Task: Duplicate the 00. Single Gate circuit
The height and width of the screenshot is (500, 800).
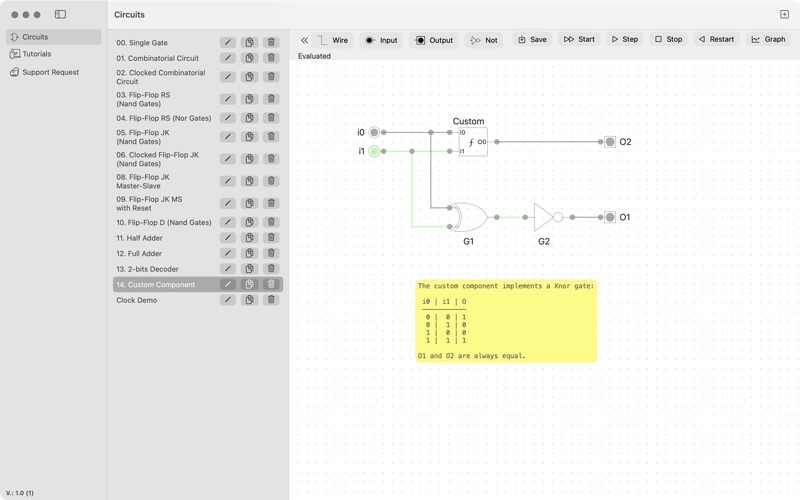Action: (x=249, y=42)
